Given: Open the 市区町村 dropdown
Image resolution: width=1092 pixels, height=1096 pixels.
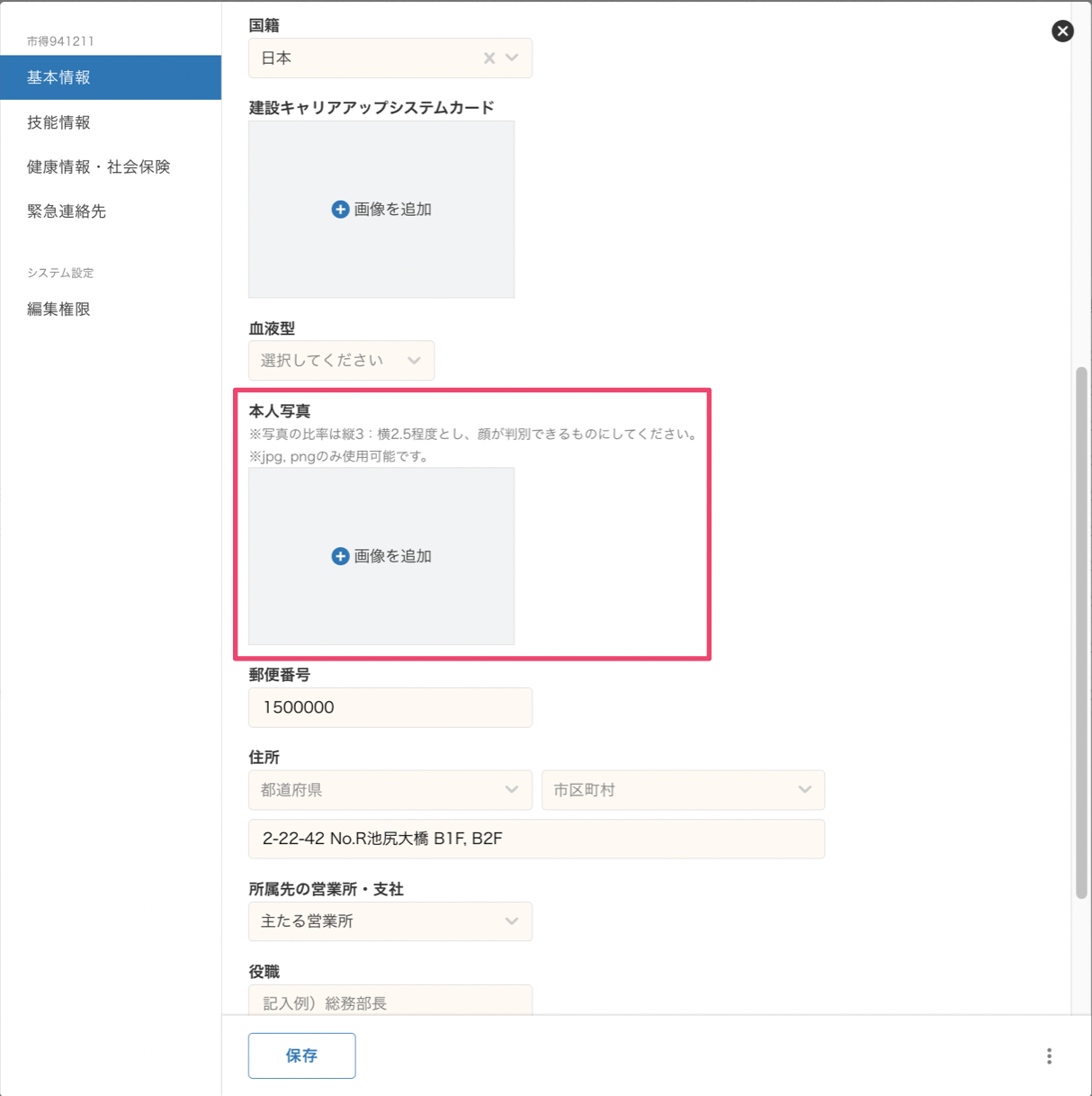Looking at the screenshot, I should 682,790.
